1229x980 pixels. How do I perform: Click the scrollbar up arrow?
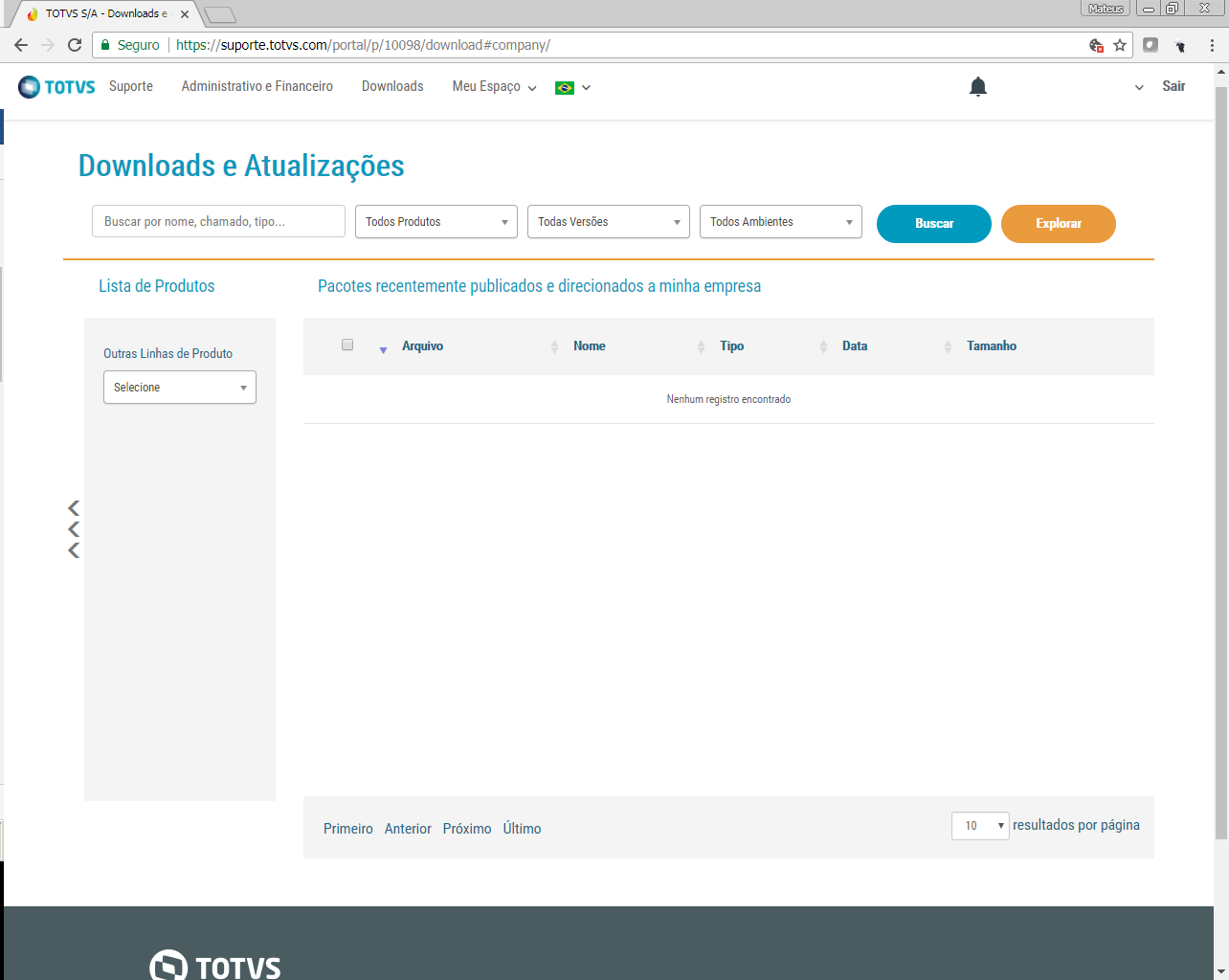pos(1221,71)
